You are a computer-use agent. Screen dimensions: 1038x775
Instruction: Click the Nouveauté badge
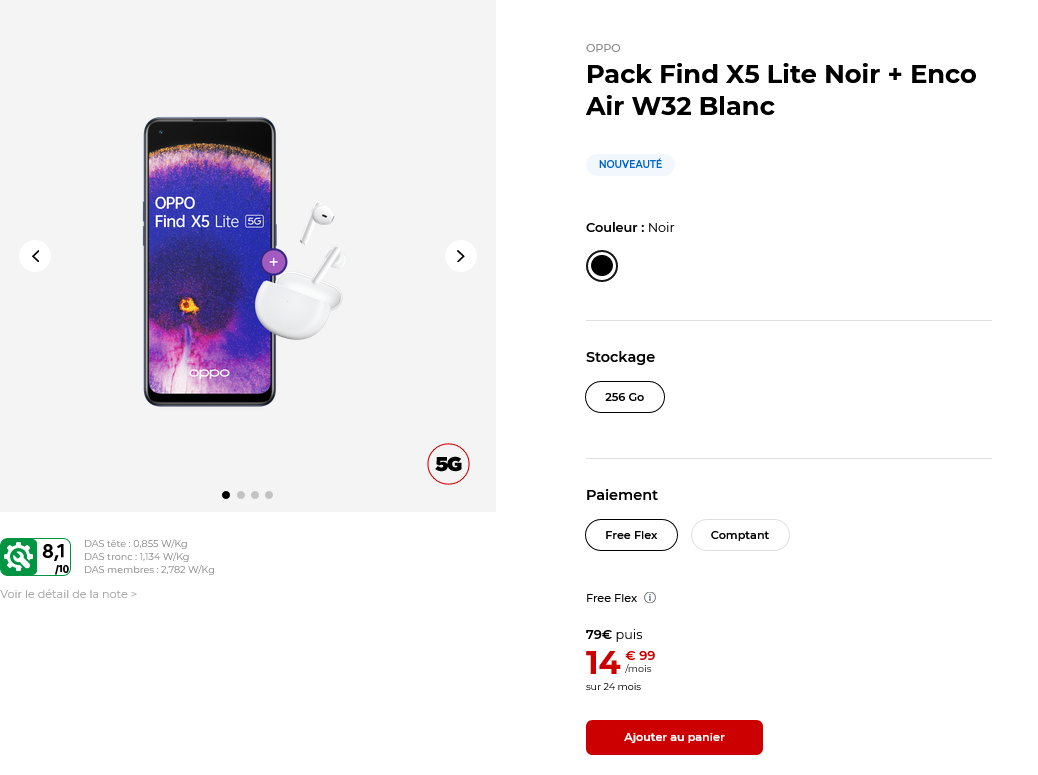[630, 164]
